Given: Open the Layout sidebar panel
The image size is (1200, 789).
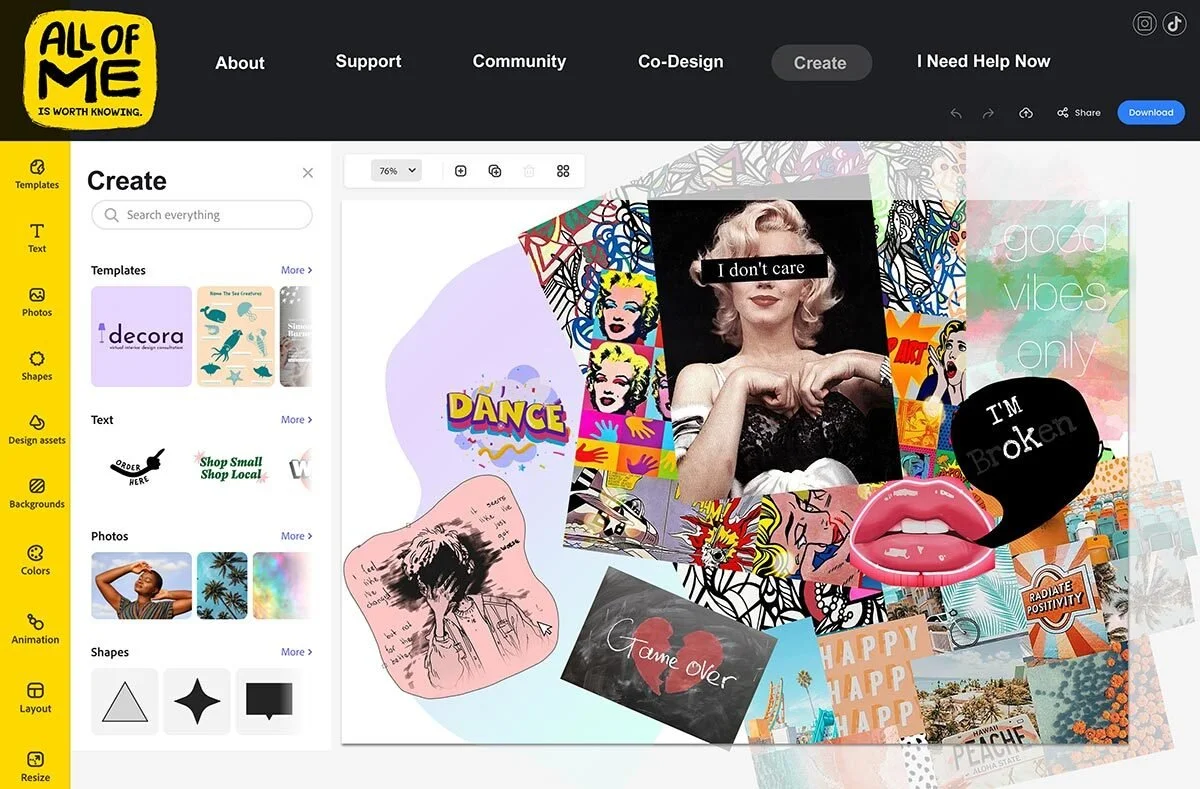Looking at the screenshot, I should [36, 698].
